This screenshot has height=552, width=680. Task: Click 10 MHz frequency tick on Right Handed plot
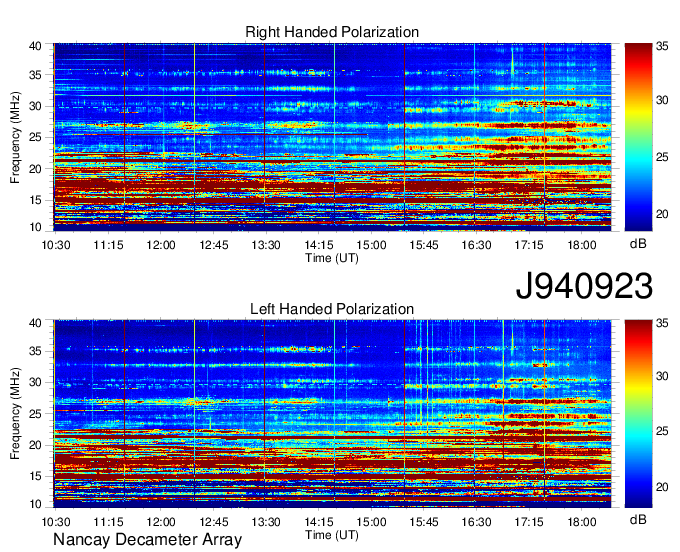click(35, 227)
